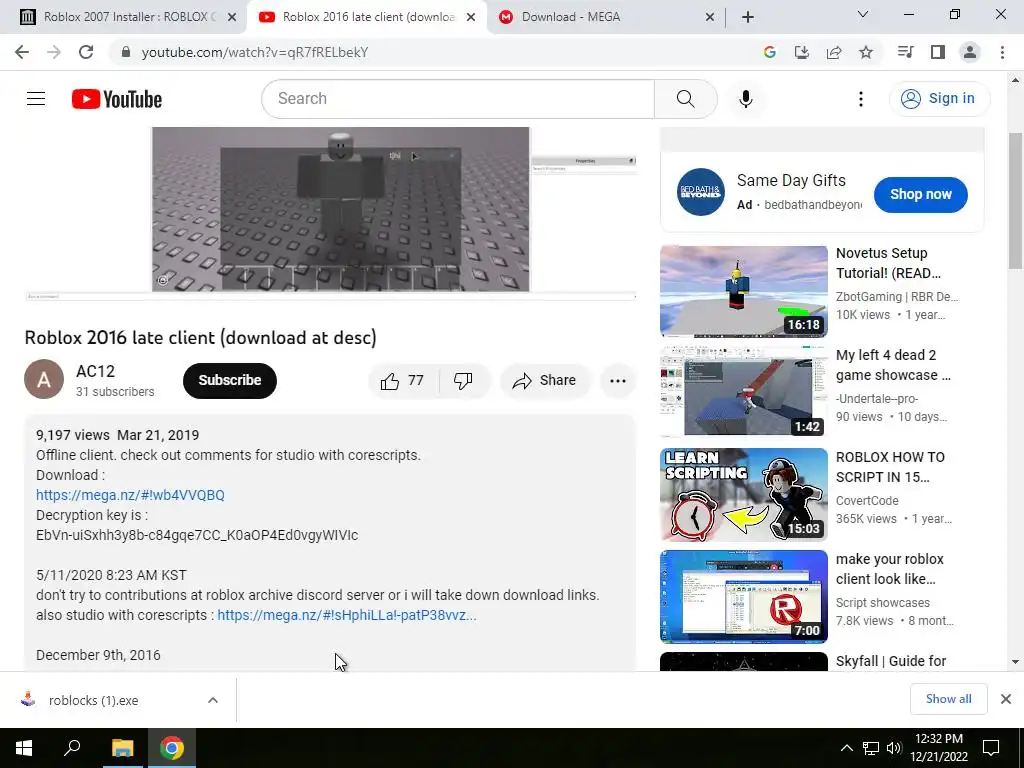
Task: Open Bed Bath & Beyond ad logo
Action: pyautogui.click(x=701, y=192)
